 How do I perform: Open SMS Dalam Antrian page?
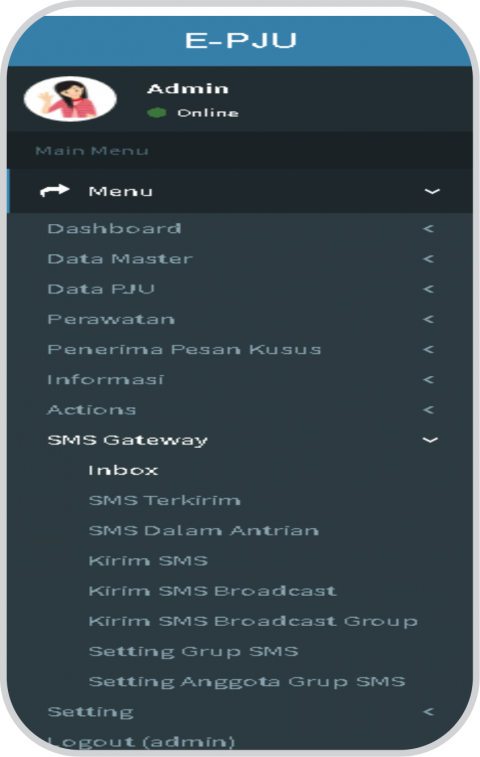click(x=204, y=531)
